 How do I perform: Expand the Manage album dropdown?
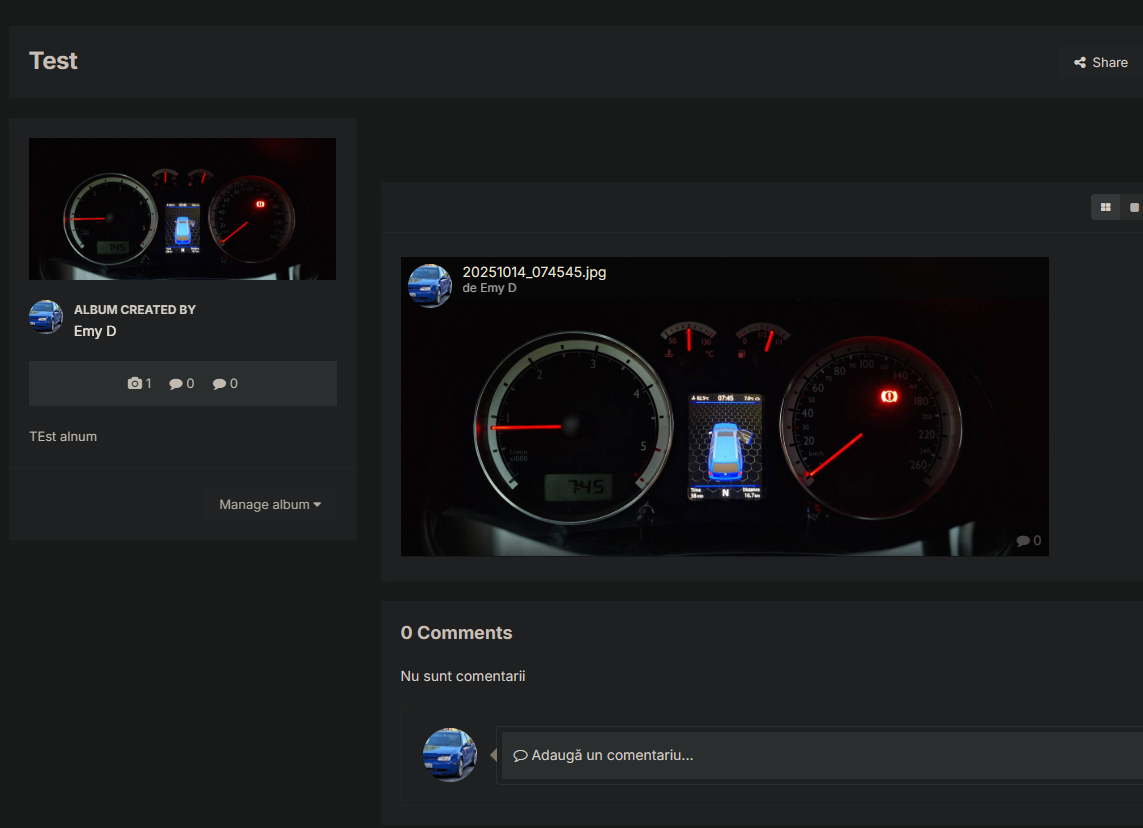270,505
